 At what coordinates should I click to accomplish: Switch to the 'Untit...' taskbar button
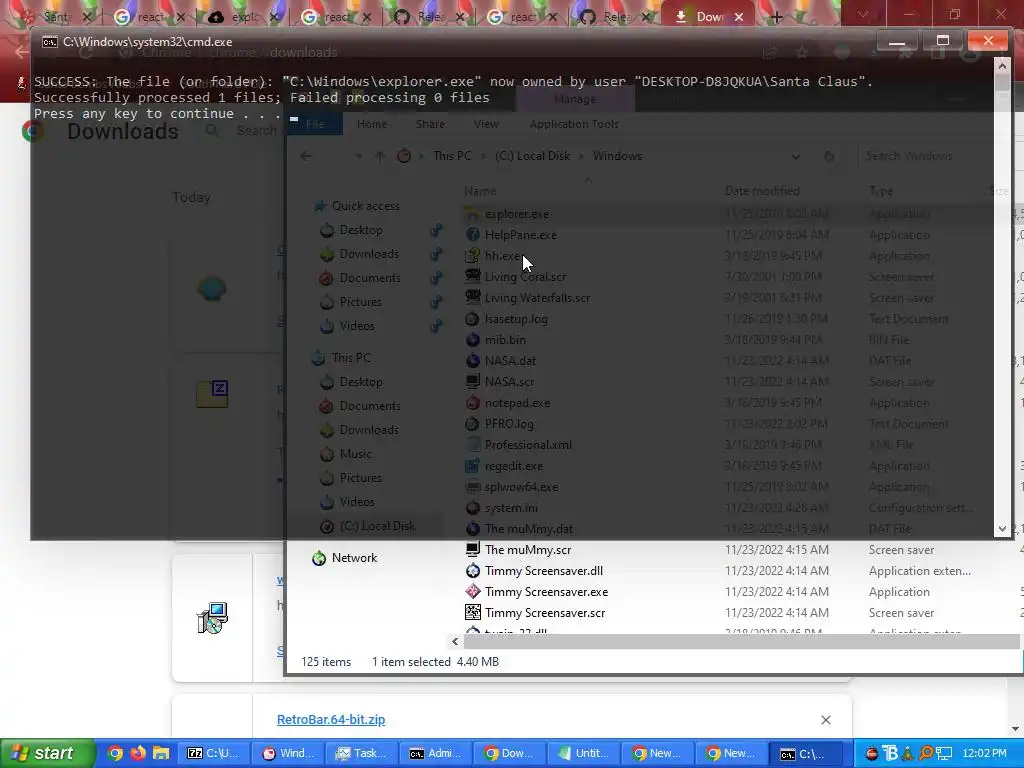[x=583, y=754]
